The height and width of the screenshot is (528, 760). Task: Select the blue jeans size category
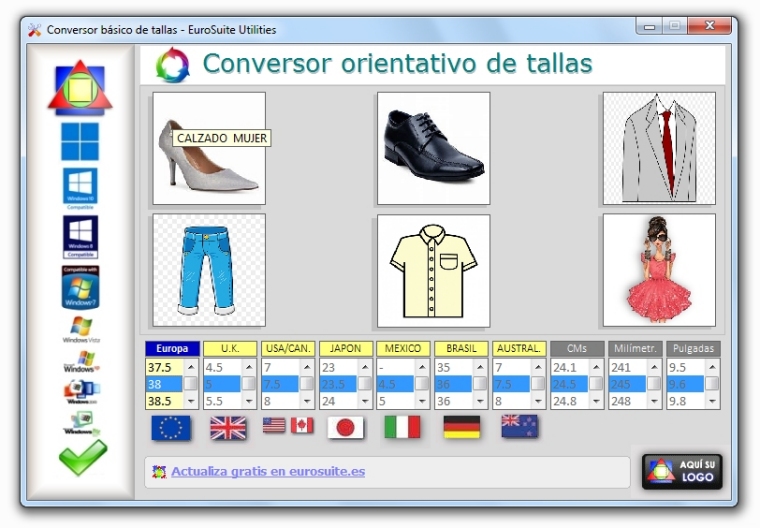tap(208, 270)
